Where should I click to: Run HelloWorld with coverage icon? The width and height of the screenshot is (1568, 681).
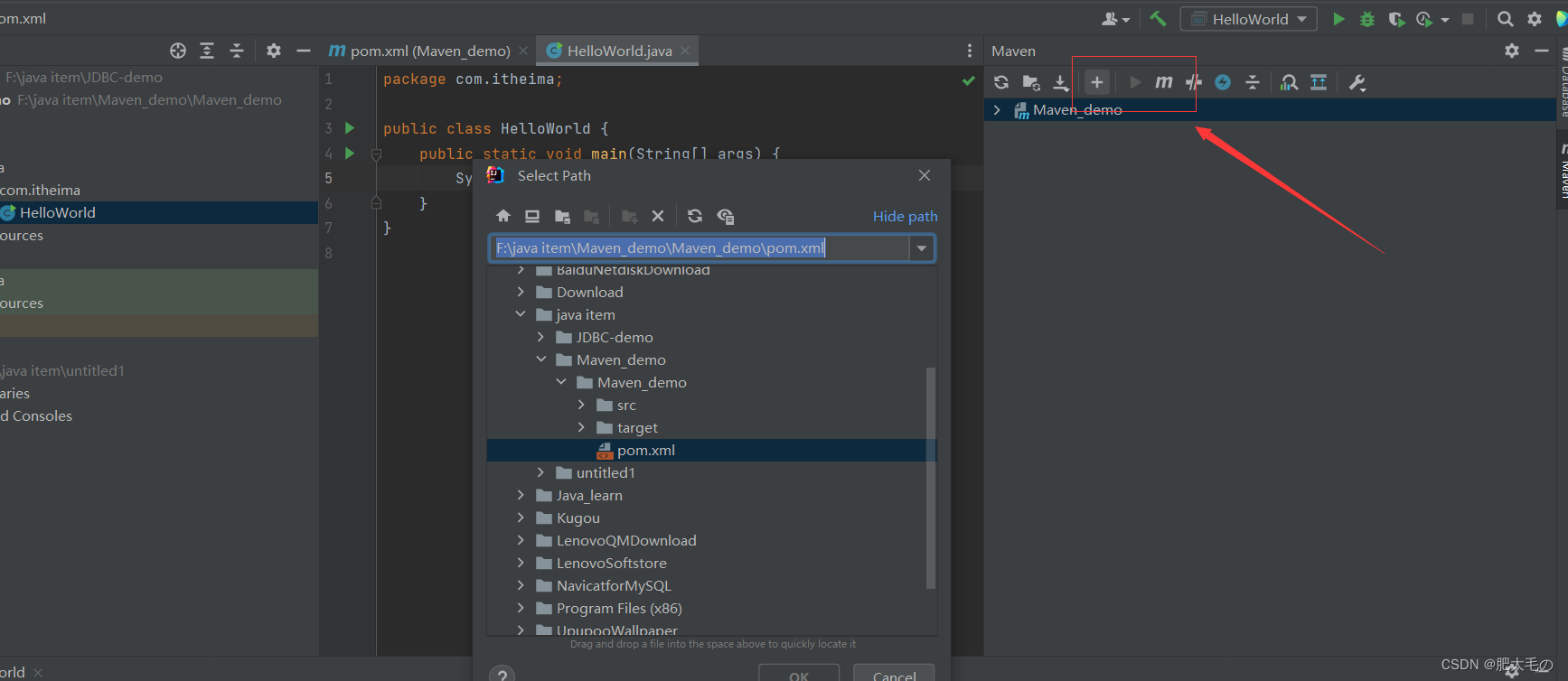[x=1396, y=19]
